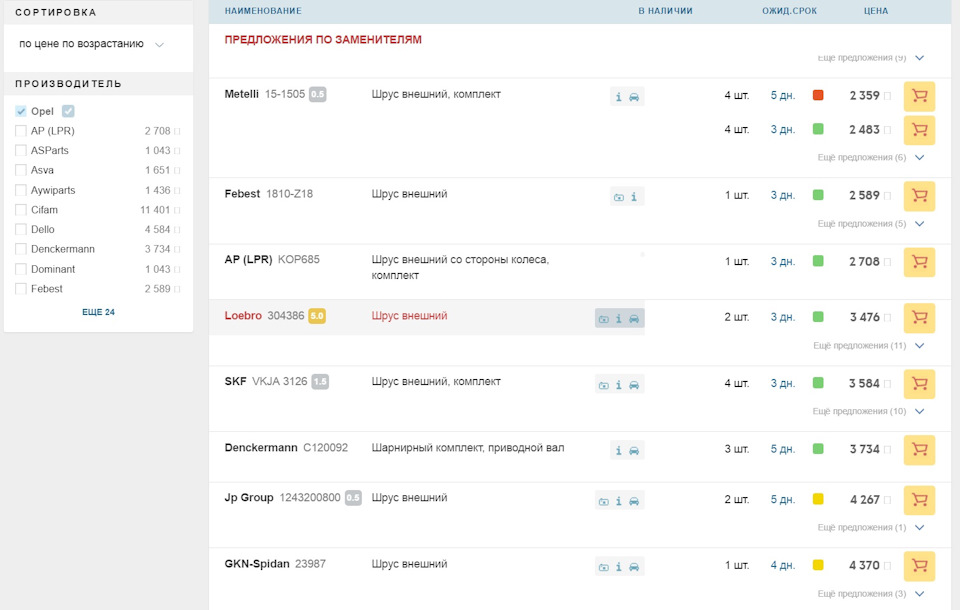
Task: Add Jp Group 1243200800 to cart
Action: click(919, 500)
